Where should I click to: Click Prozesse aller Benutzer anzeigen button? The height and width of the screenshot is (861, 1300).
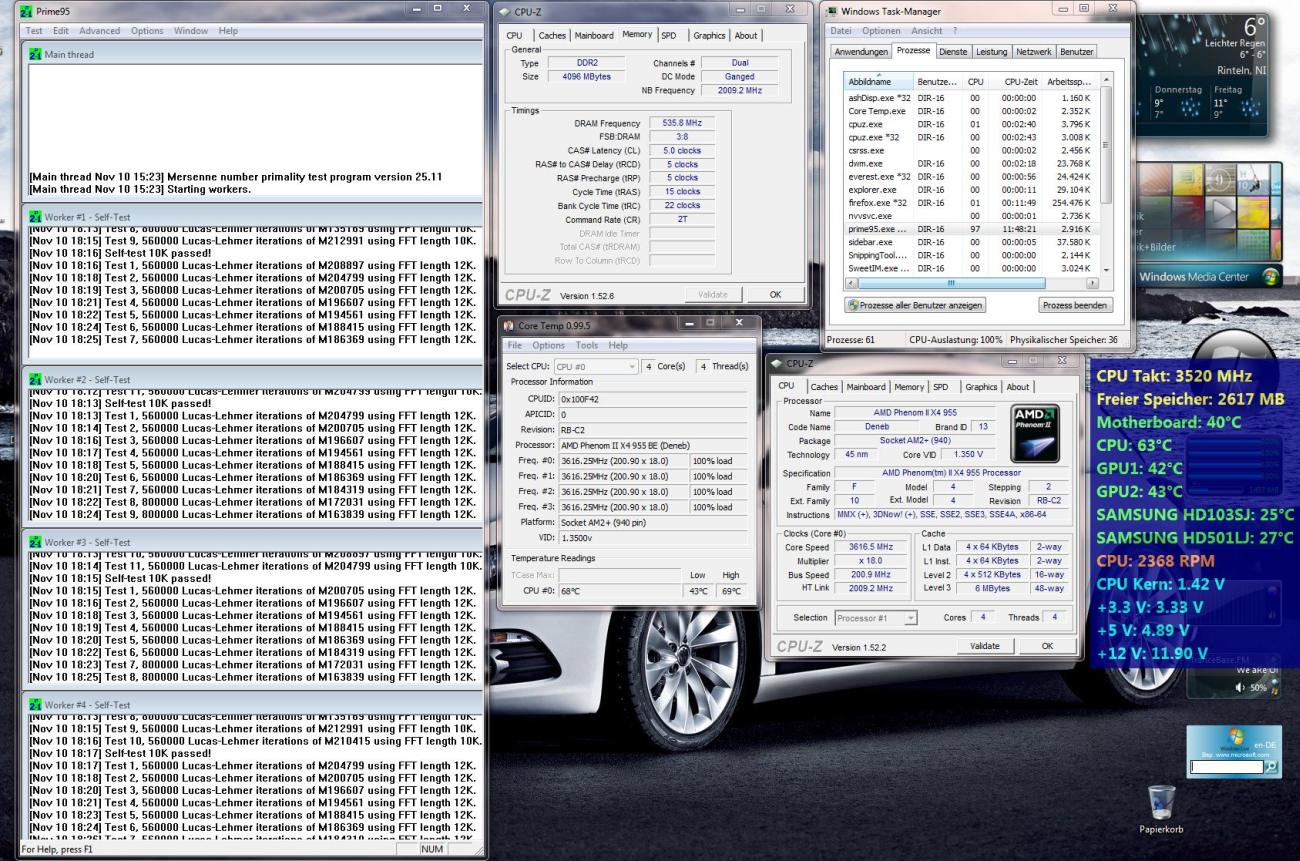click(915, 305)
